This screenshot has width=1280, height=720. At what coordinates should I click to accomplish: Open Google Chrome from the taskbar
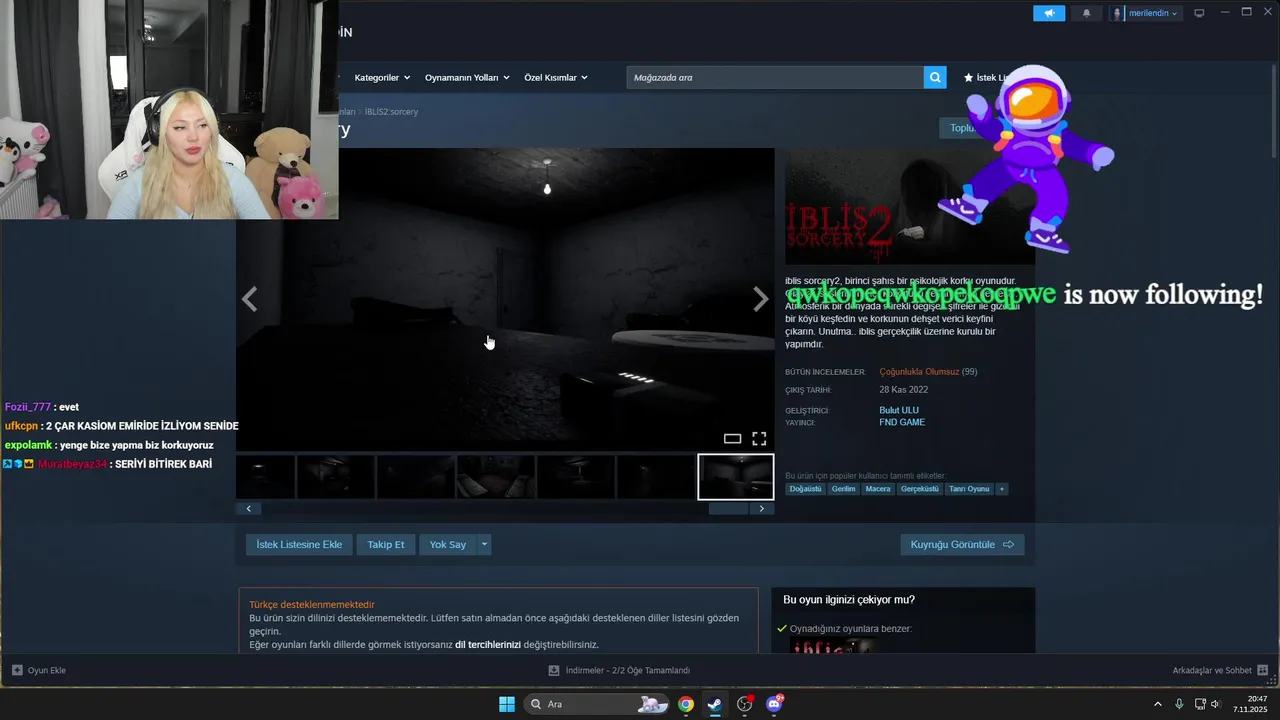coord(686,704)
